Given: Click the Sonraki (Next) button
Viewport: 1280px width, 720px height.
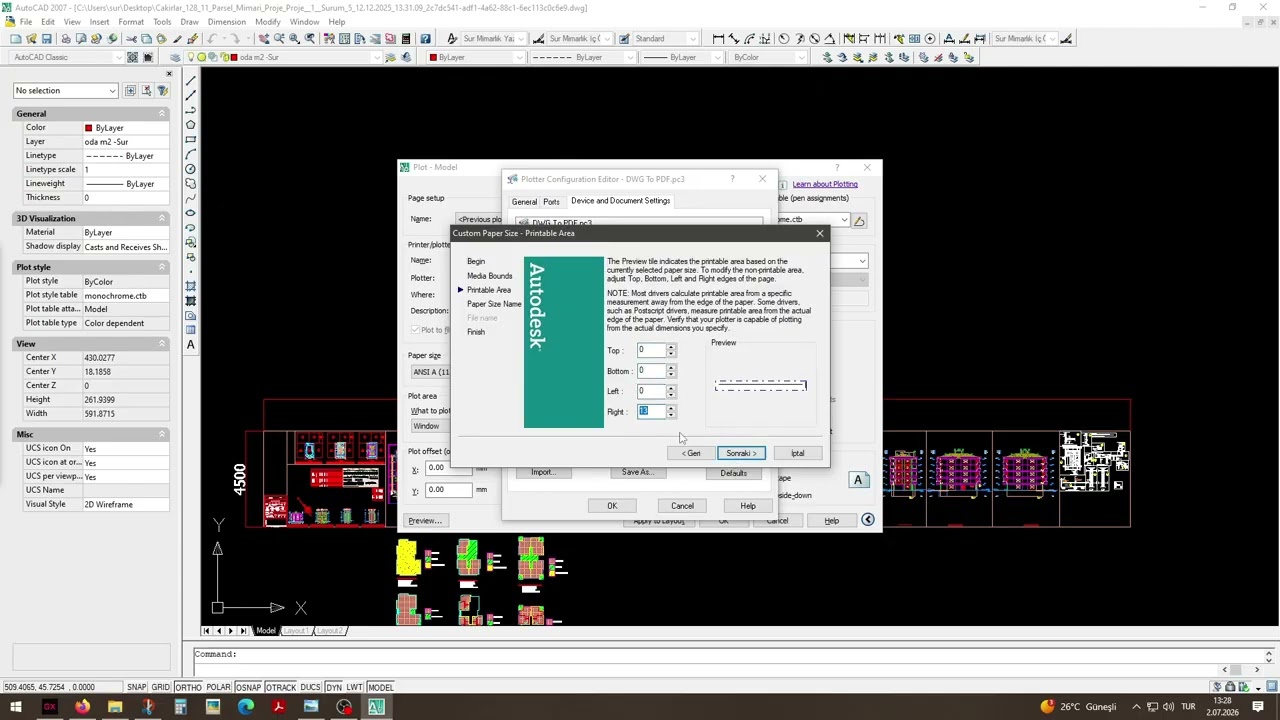Looking at the screenshot, I should pos(741,453).
